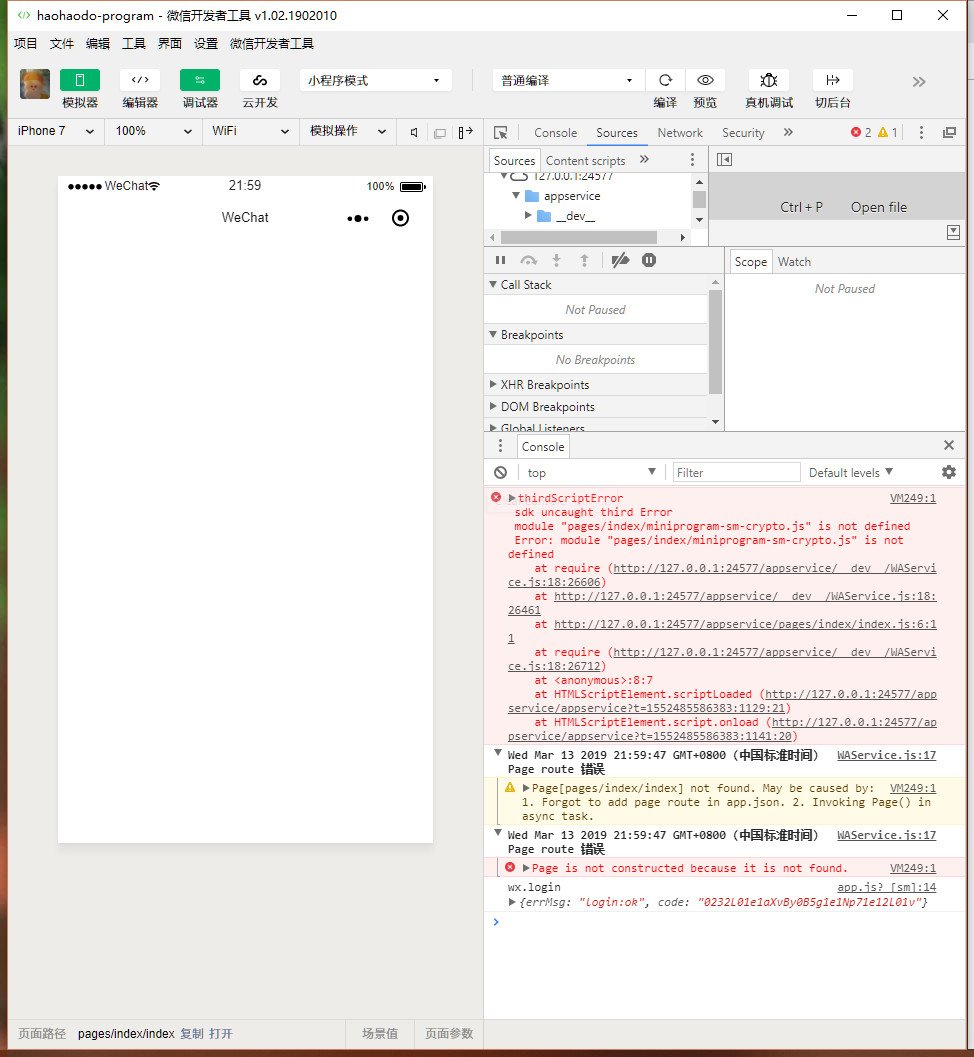Click the 切后台 switch to background icon
Viewport: 974px width, 1057px height.
832,80
